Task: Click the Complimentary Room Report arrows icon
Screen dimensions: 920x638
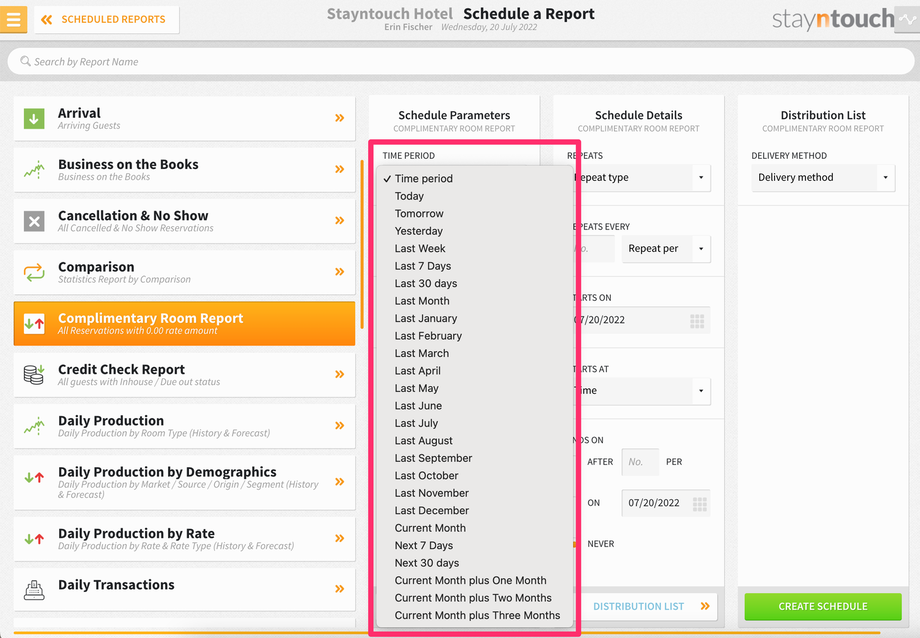Action: 34,323
